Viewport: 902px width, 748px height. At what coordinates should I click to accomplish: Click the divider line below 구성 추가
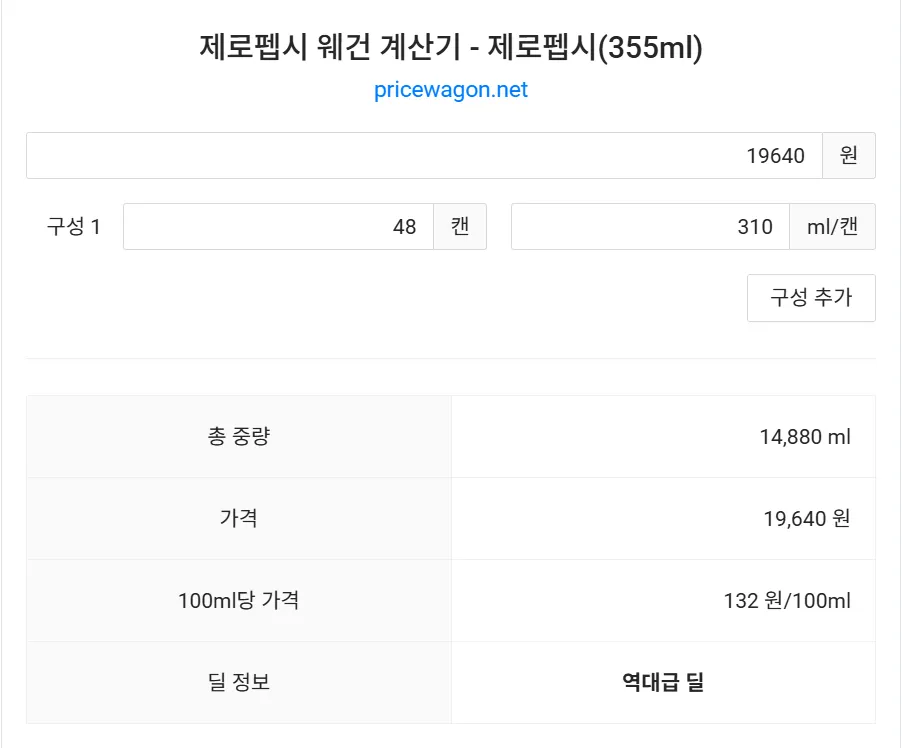tap(451, 358)
